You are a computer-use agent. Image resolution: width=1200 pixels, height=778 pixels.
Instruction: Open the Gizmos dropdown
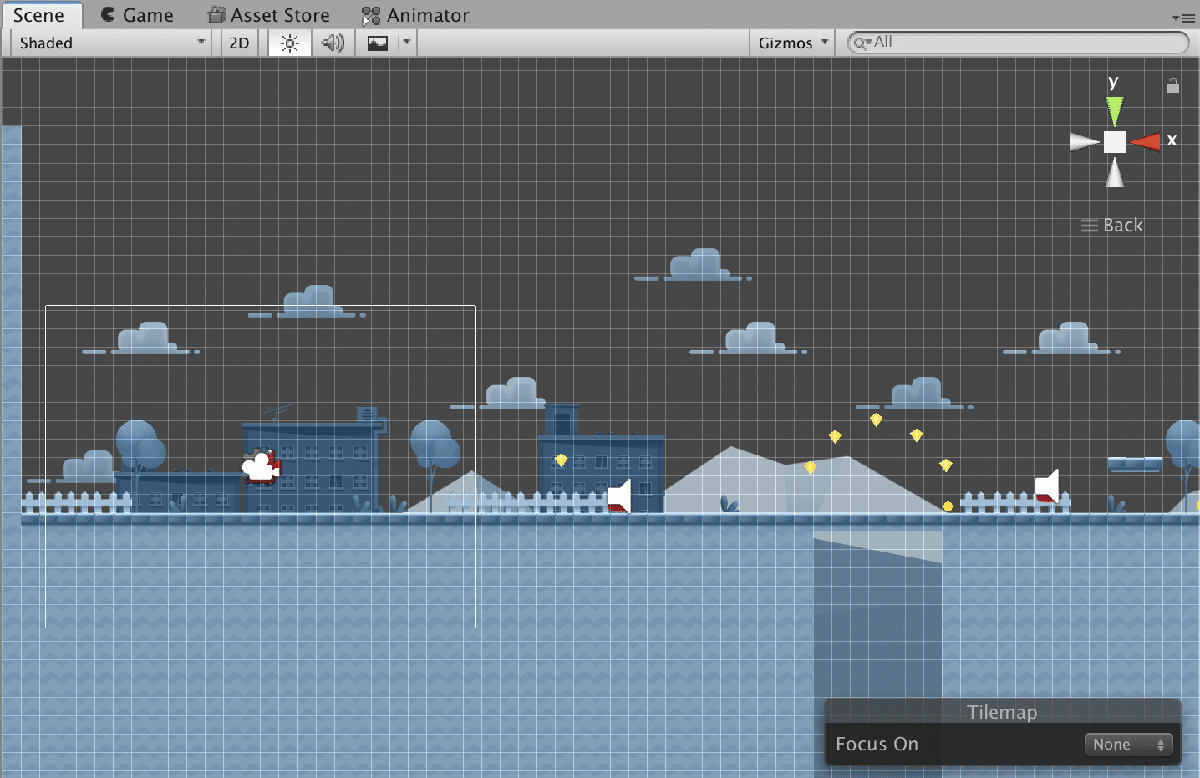791,42
